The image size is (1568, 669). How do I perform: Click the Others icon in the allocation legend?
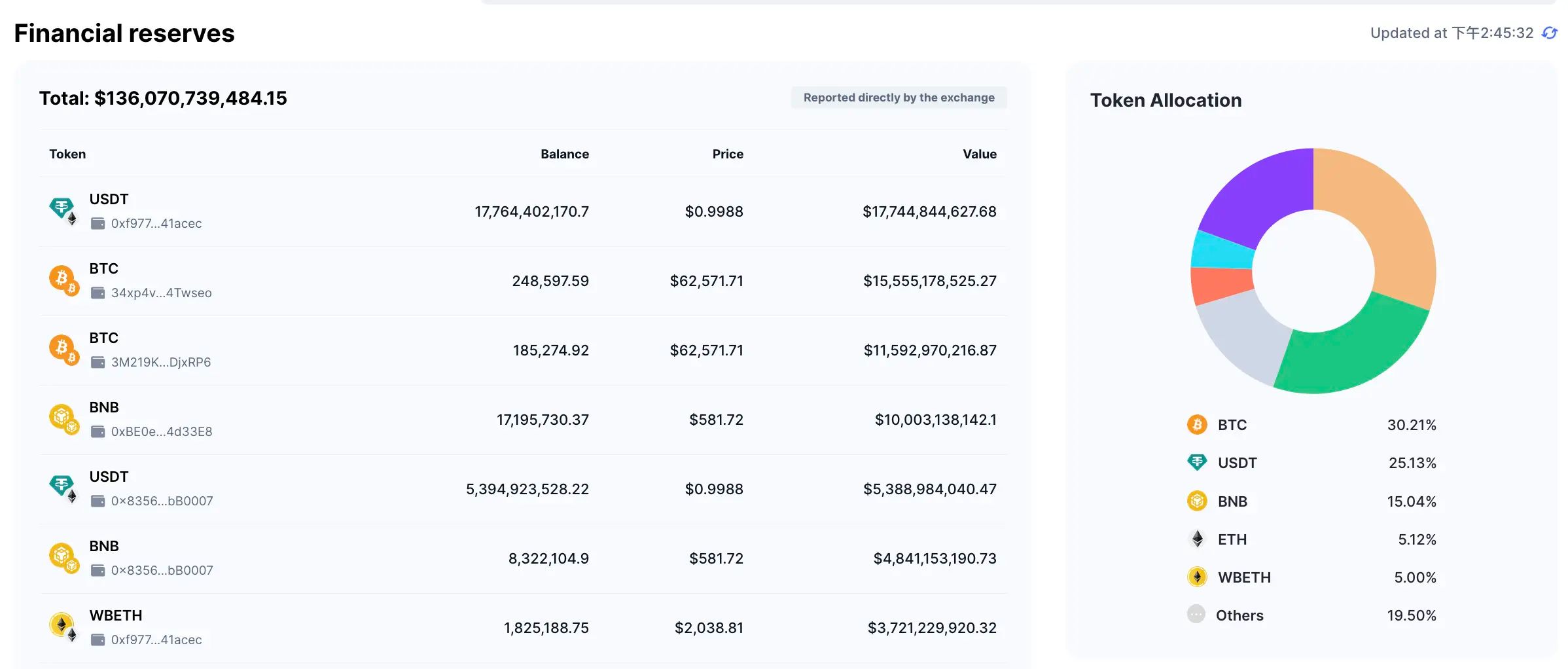click(x=1196, y=615)
